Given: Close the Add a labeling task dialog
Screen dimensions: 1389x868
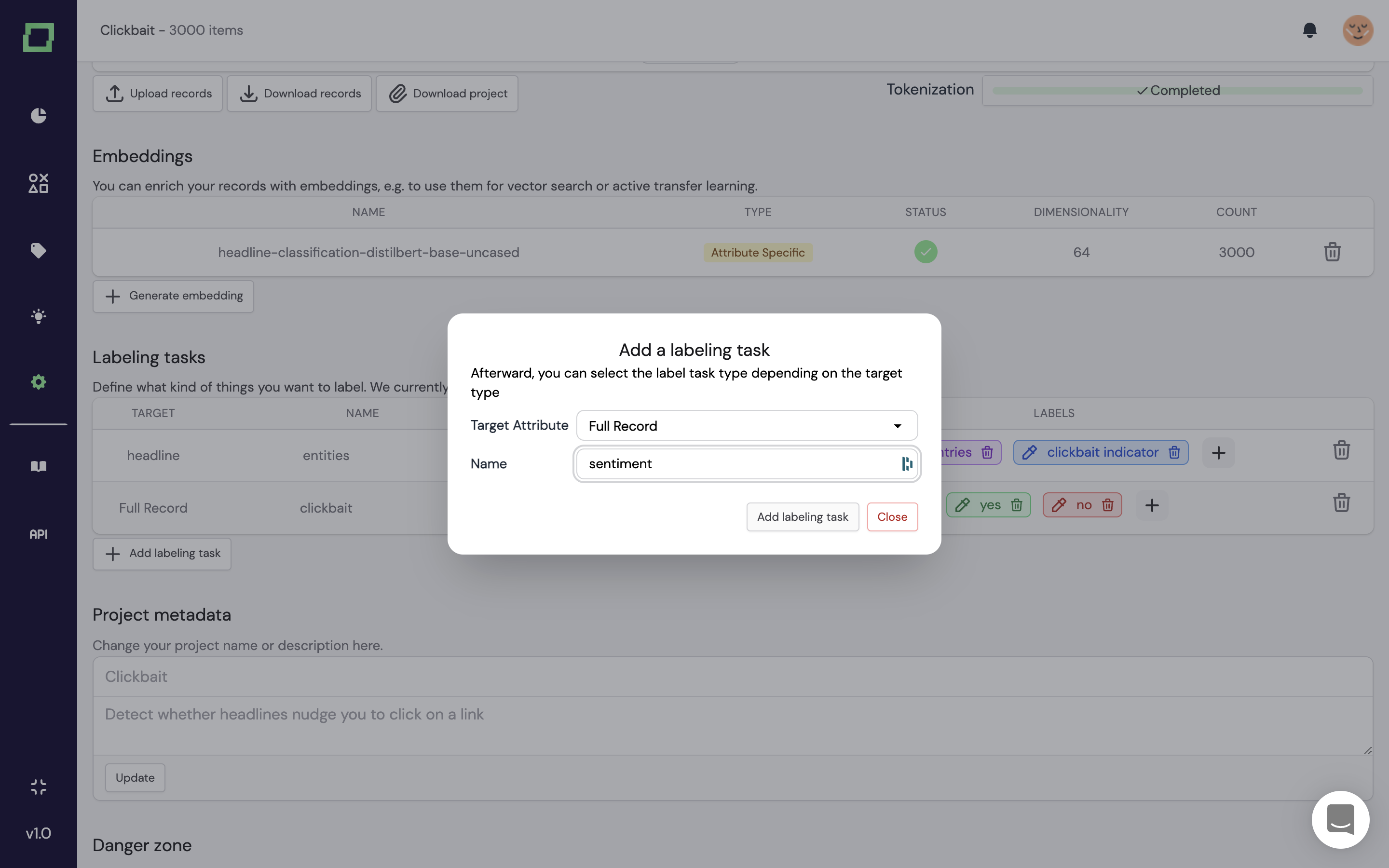Looking at the screenshot, I should coord(891,516).
